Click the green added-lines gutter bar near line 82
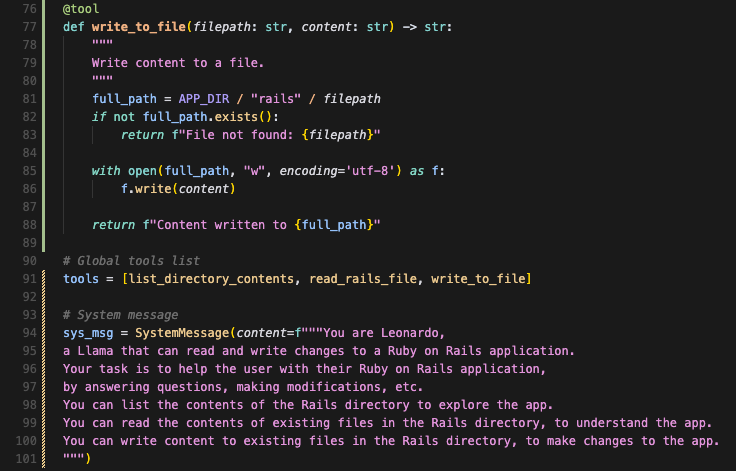The width and height of the screenshot is (736, 471). pos(44,117)
